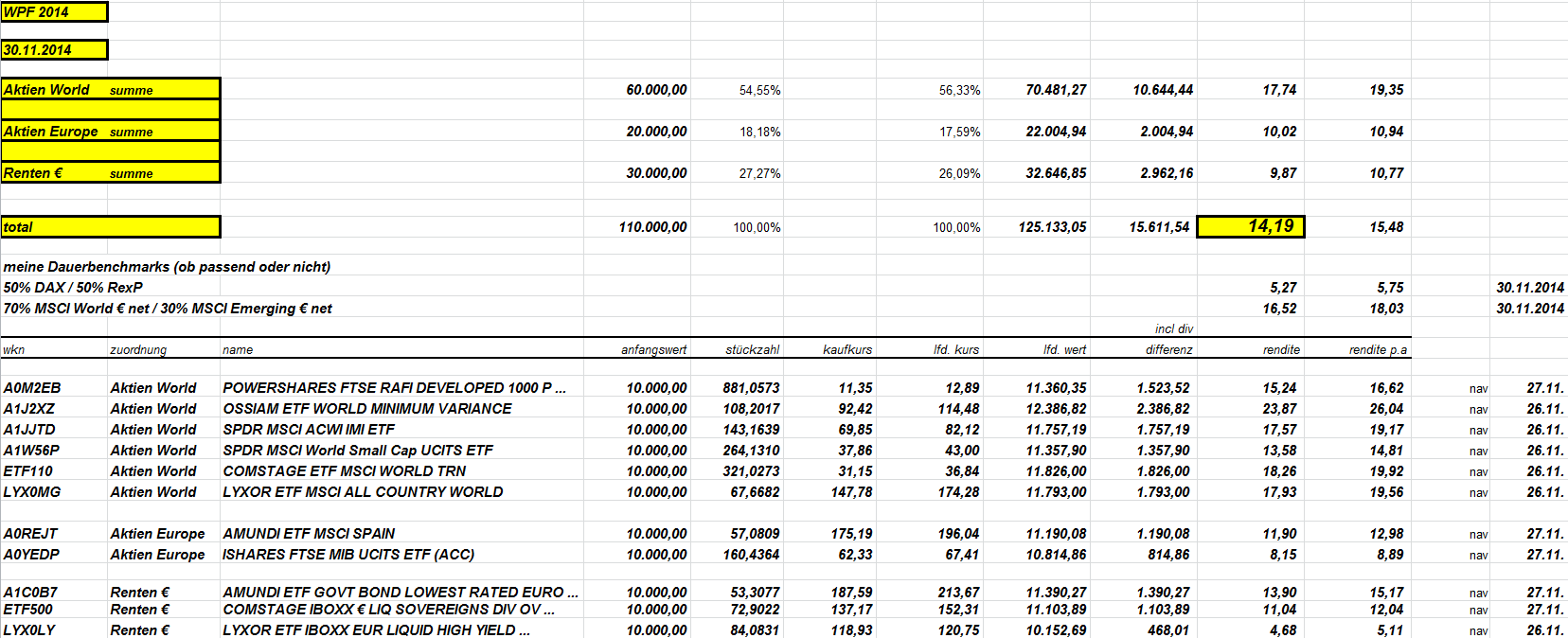Select the yellow total label cell

[111, 227]
